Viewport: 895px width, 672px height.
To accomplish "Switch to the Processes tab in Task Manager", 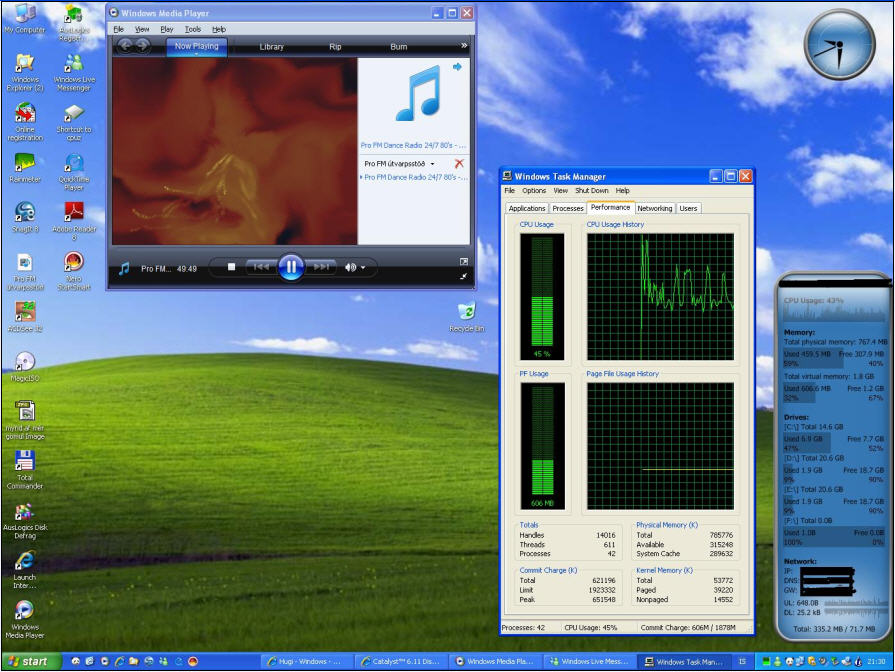I will [x=568, y=208].
